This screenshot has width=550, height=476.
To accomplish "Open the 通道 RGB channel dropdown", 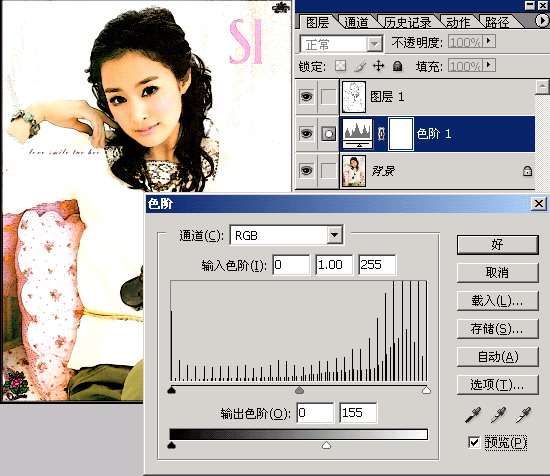I will click(x=335, y=235).
